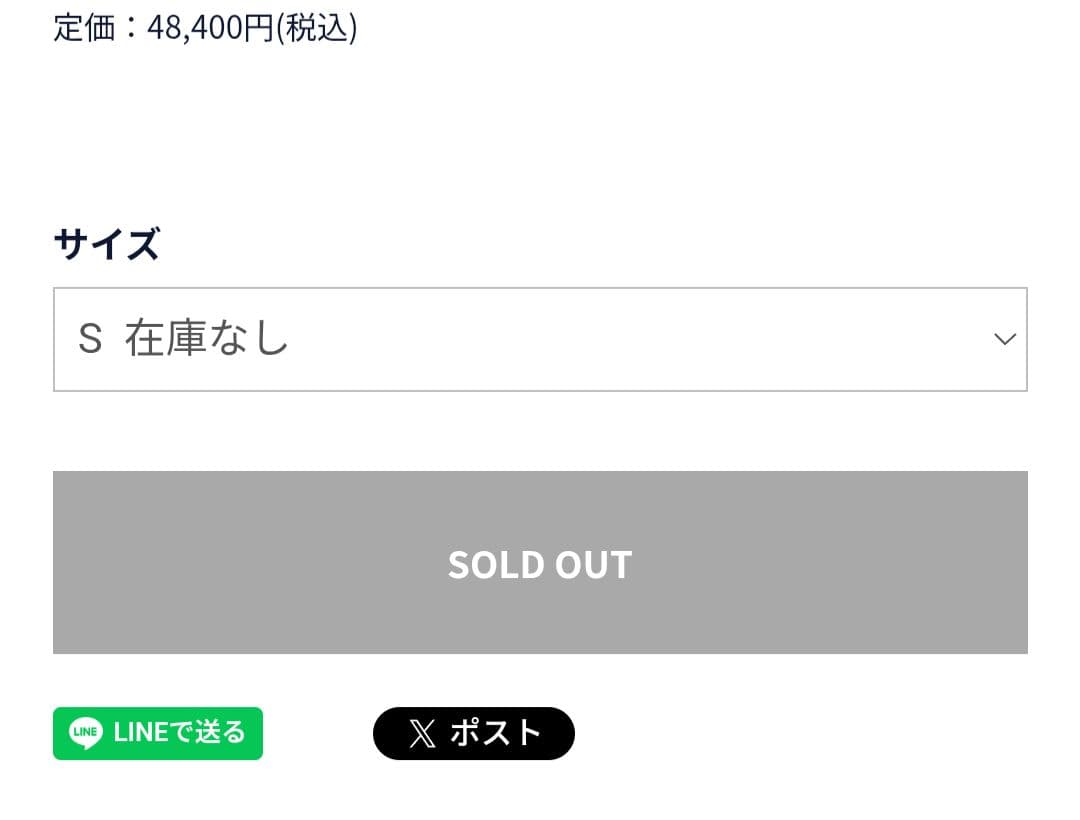Tap the LINE logo inside the green button
Image resolution: width=1080 pixels, height=820 pixels.
coord(85,733)
